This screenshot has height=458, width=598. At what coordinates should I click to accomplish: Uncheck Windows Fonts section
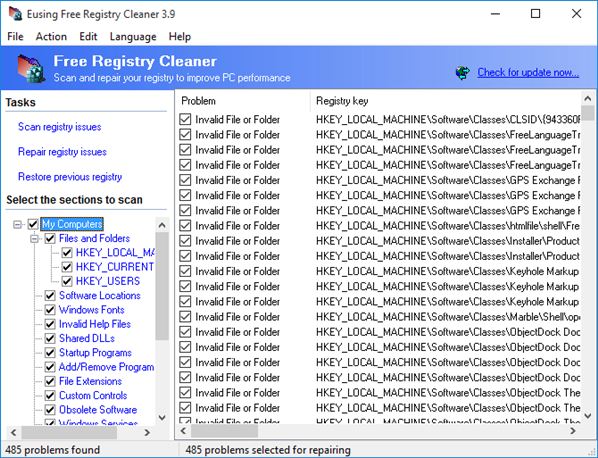point(50,310)
